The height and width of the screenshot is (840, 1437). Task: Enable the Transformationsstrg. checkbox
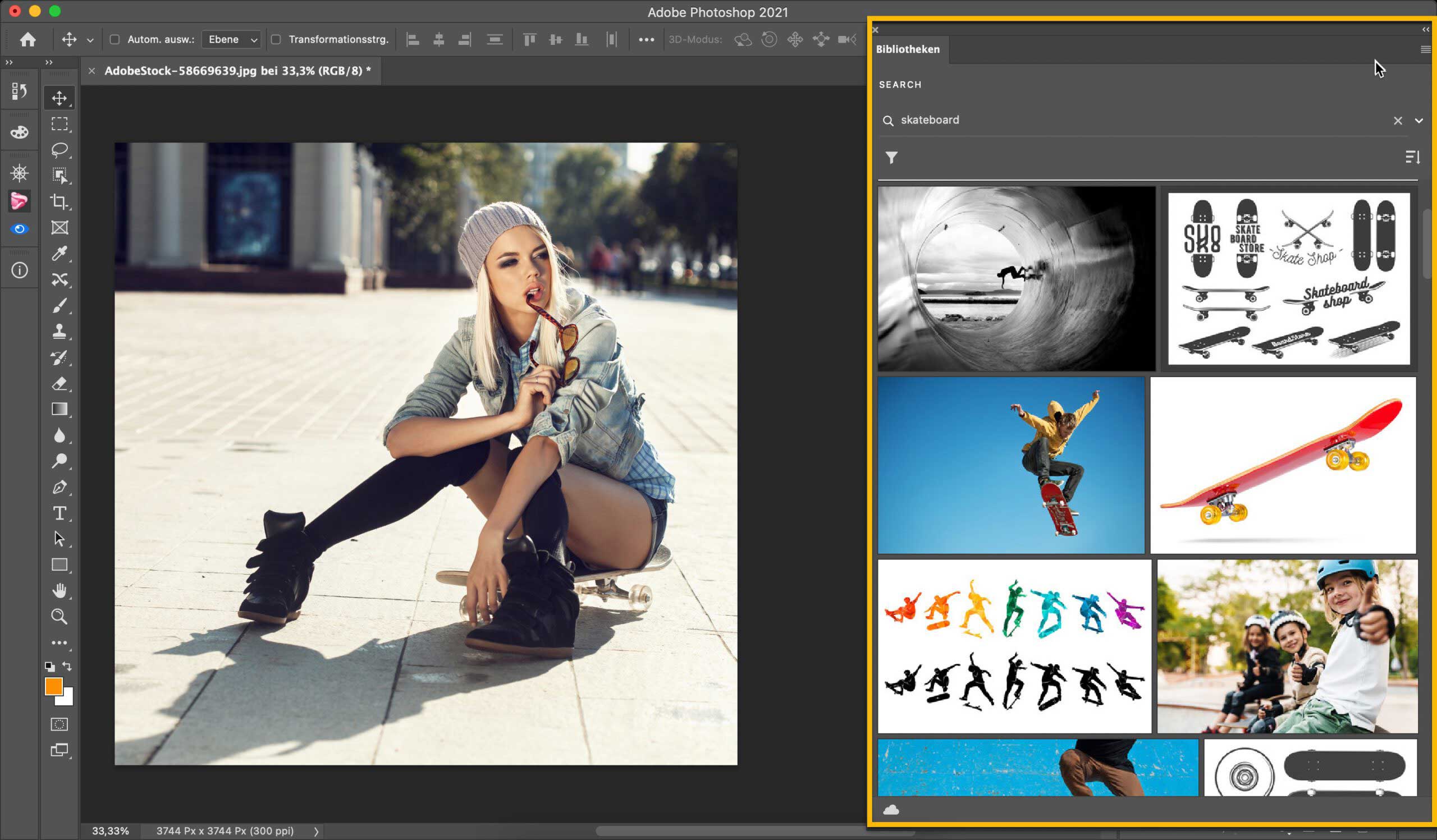[x=276, y=39]
